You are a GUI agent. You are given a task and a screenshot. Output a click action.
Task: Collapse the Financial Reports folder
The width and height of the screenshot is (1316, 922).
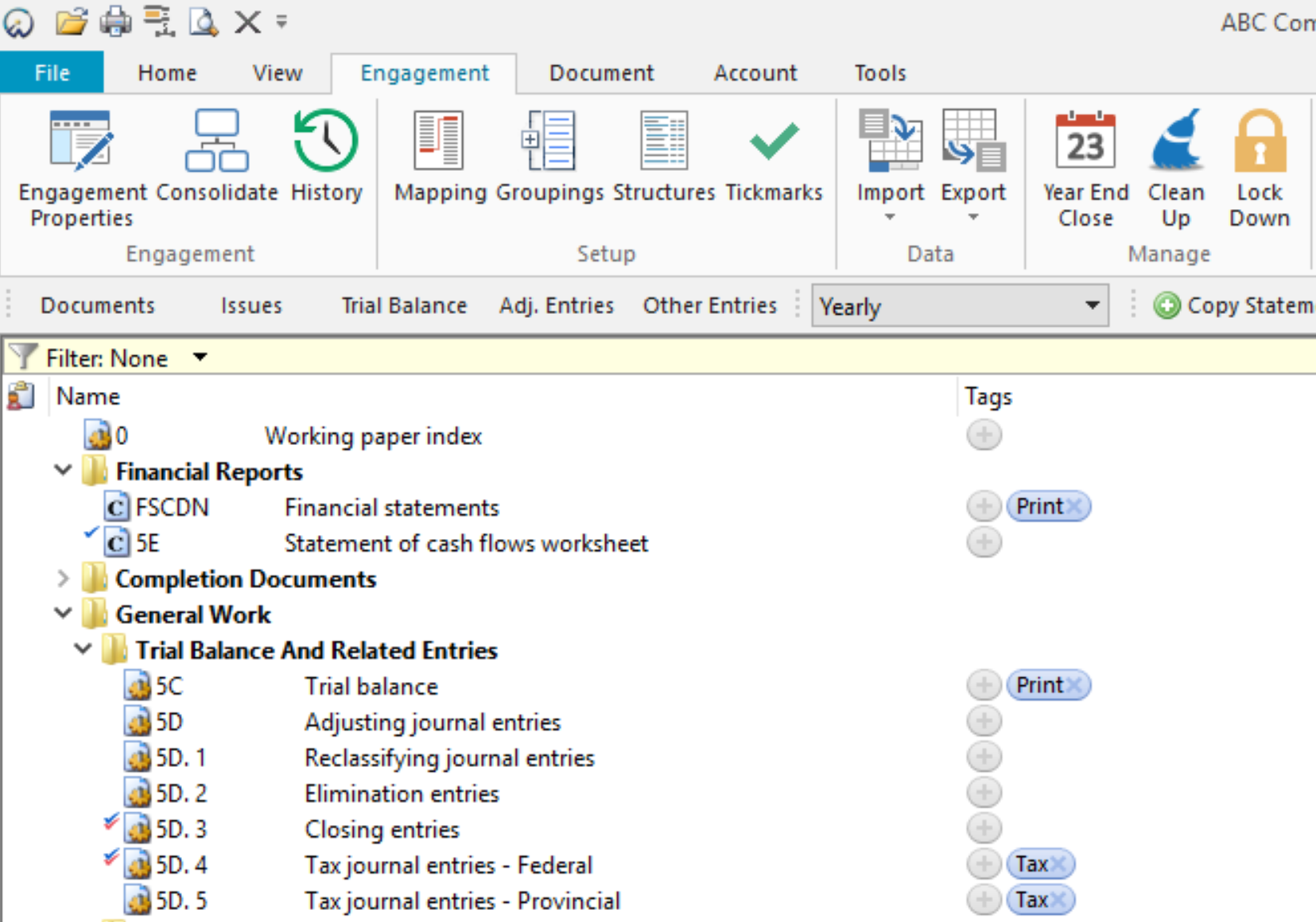tap(62, 470)
